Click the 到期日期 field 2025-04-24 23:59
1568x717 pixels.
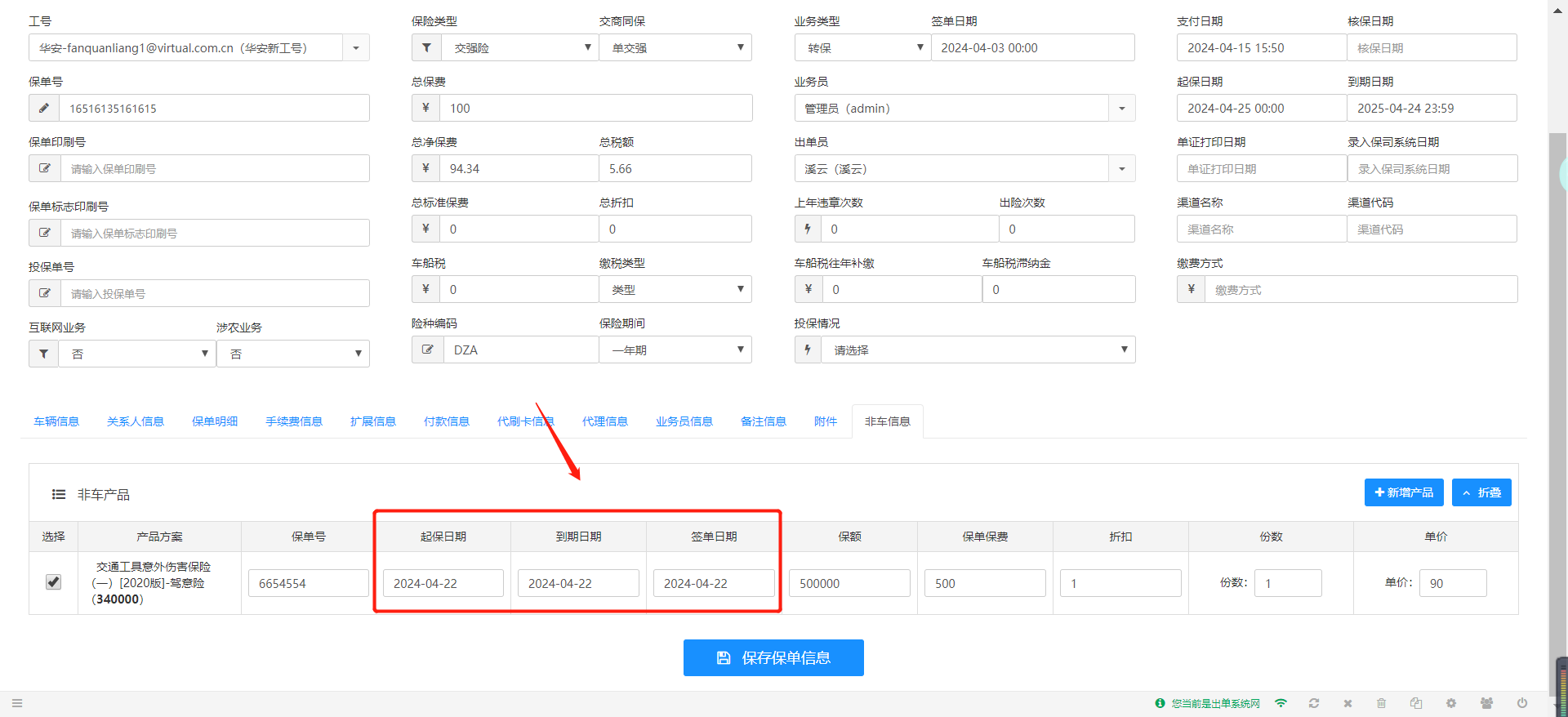click(1432, 108)
